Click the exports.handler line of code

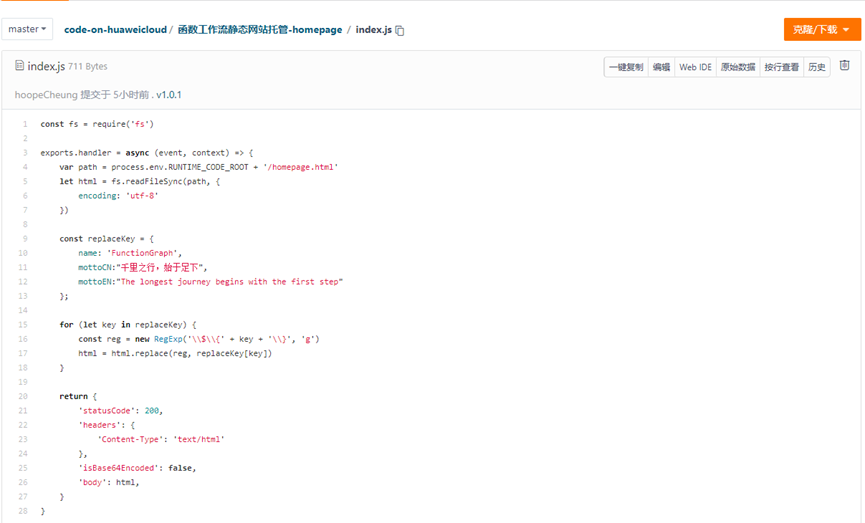(x=147, y=153)
